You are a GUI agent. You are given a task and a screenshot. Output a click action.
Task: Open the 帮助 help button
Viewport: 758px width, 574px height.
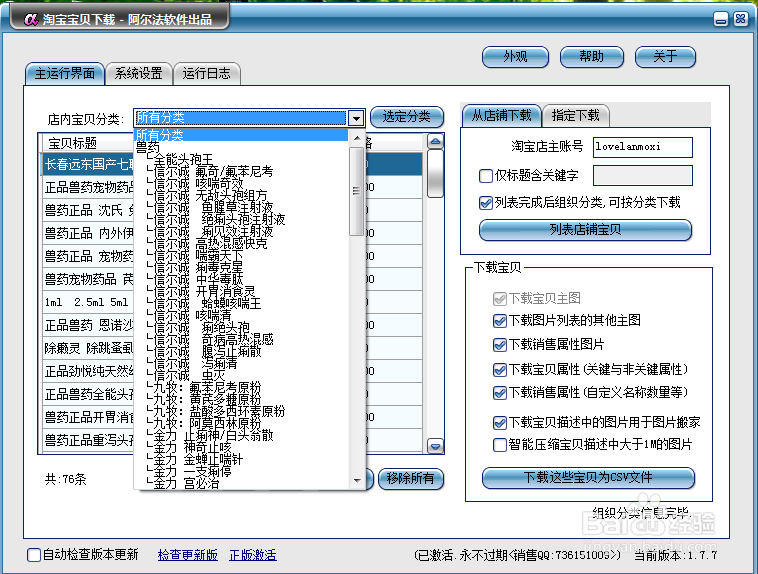coord(592,57)
